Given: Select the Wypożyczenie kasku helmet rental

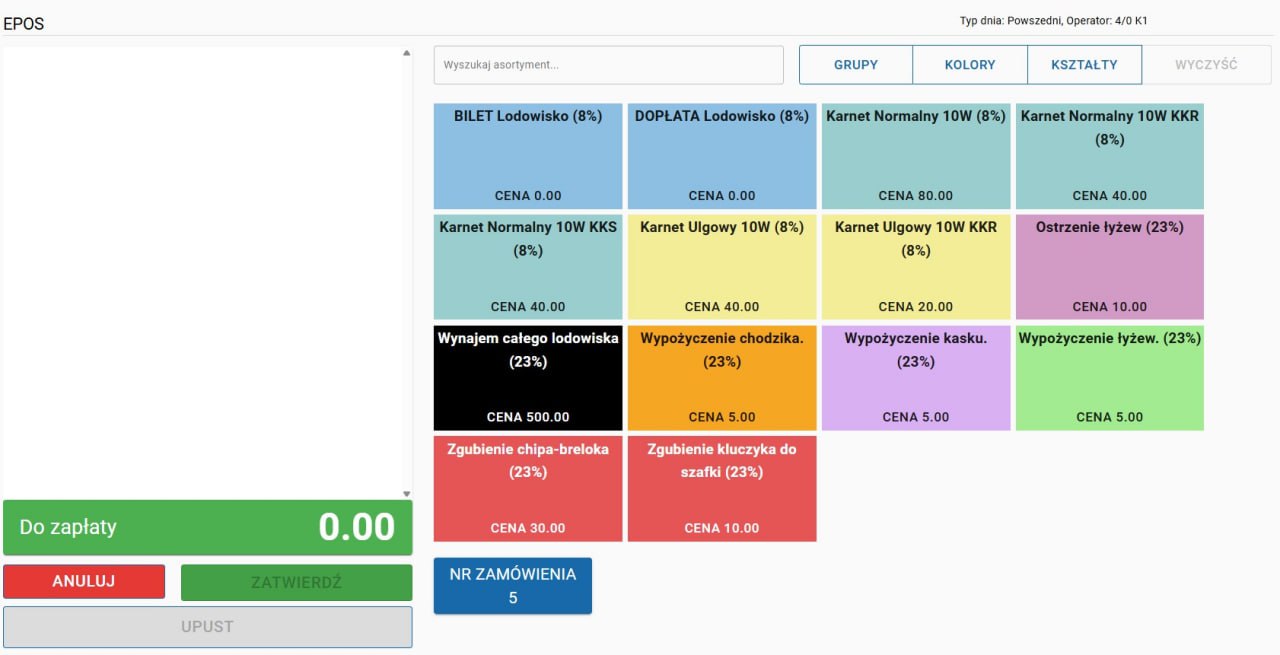Looking at the screenshot, I should point(915,377).
